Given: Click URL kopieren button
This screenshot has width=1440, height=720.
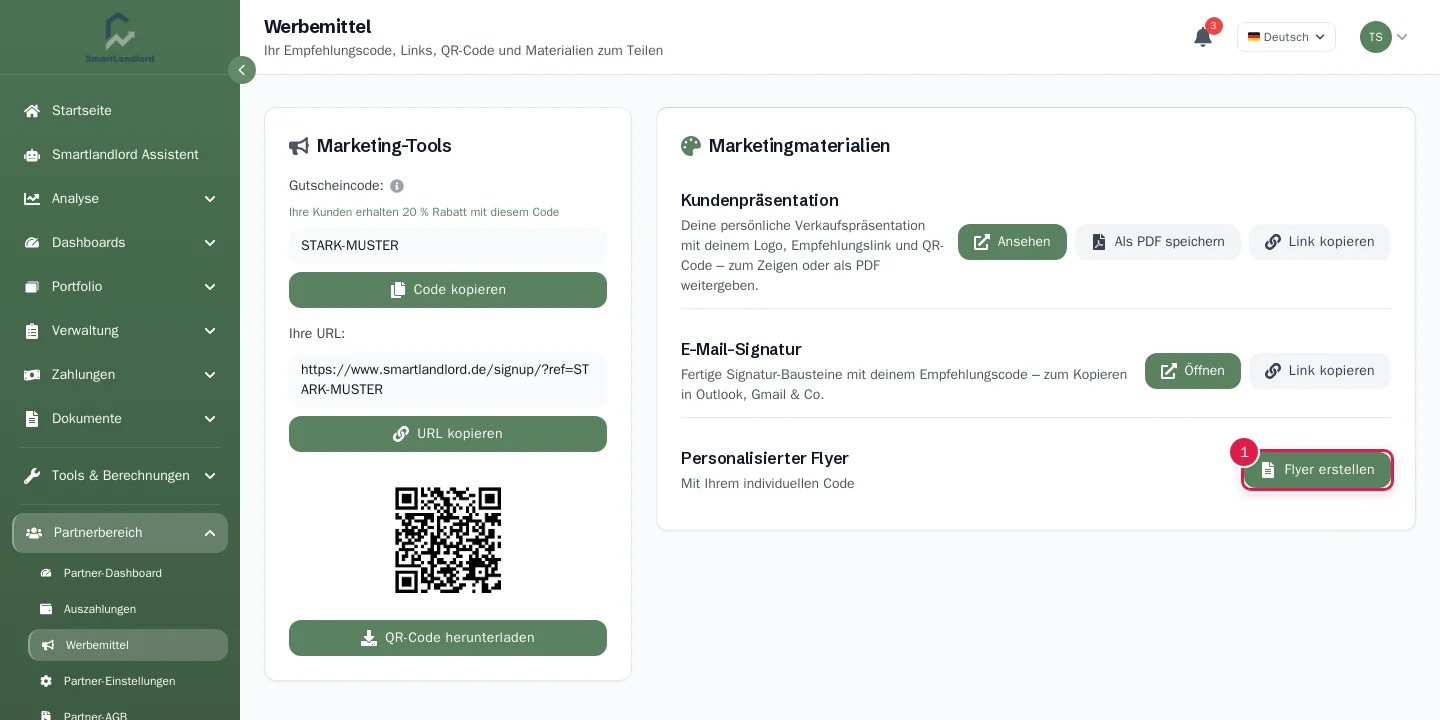Looking at the screenshot, I should pyautogui.click(x=448, y=434).
